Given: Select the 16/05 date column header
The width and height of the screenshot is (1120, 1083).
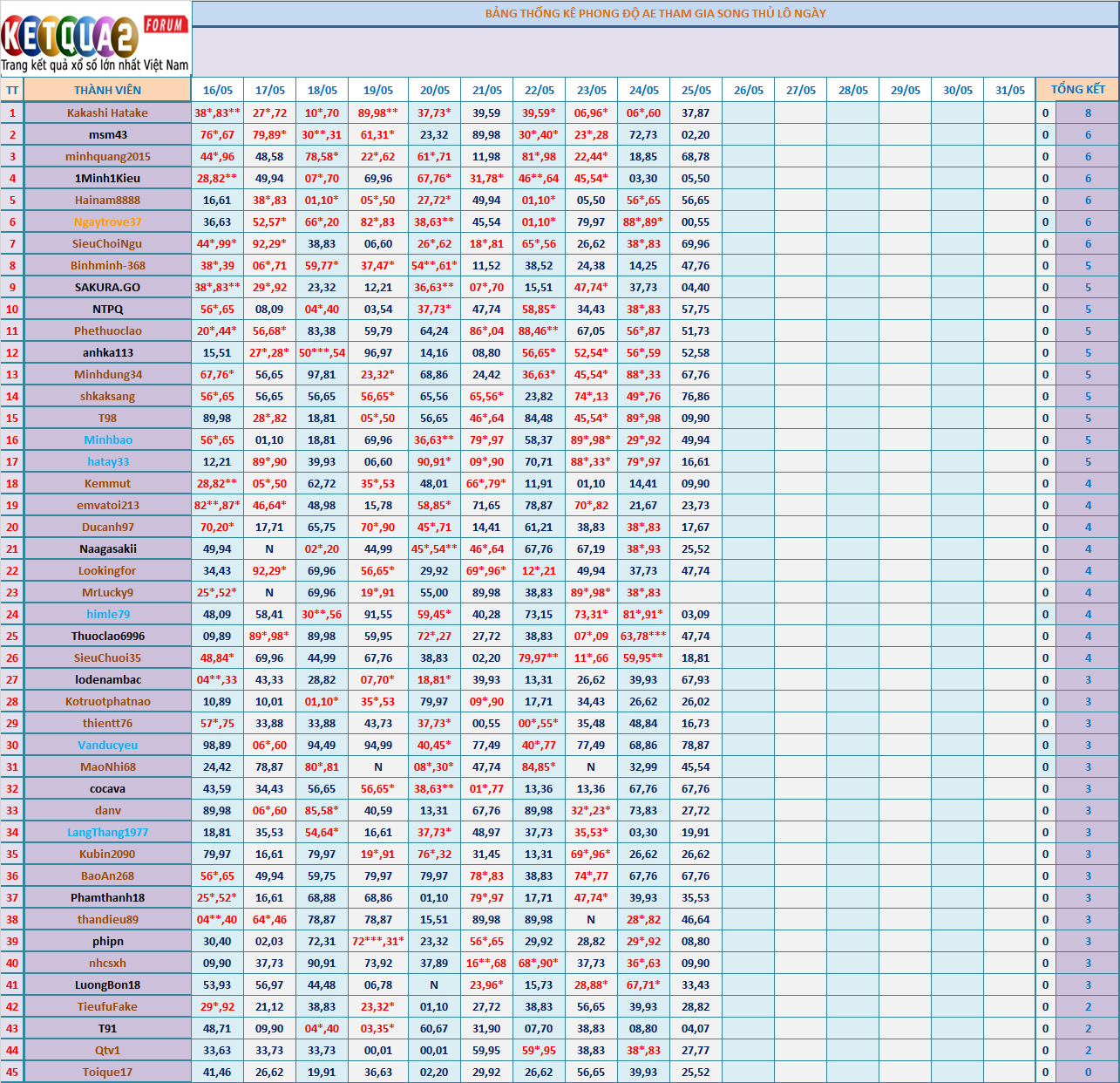Looking at the screenshot, I should (x=217, y=90).
